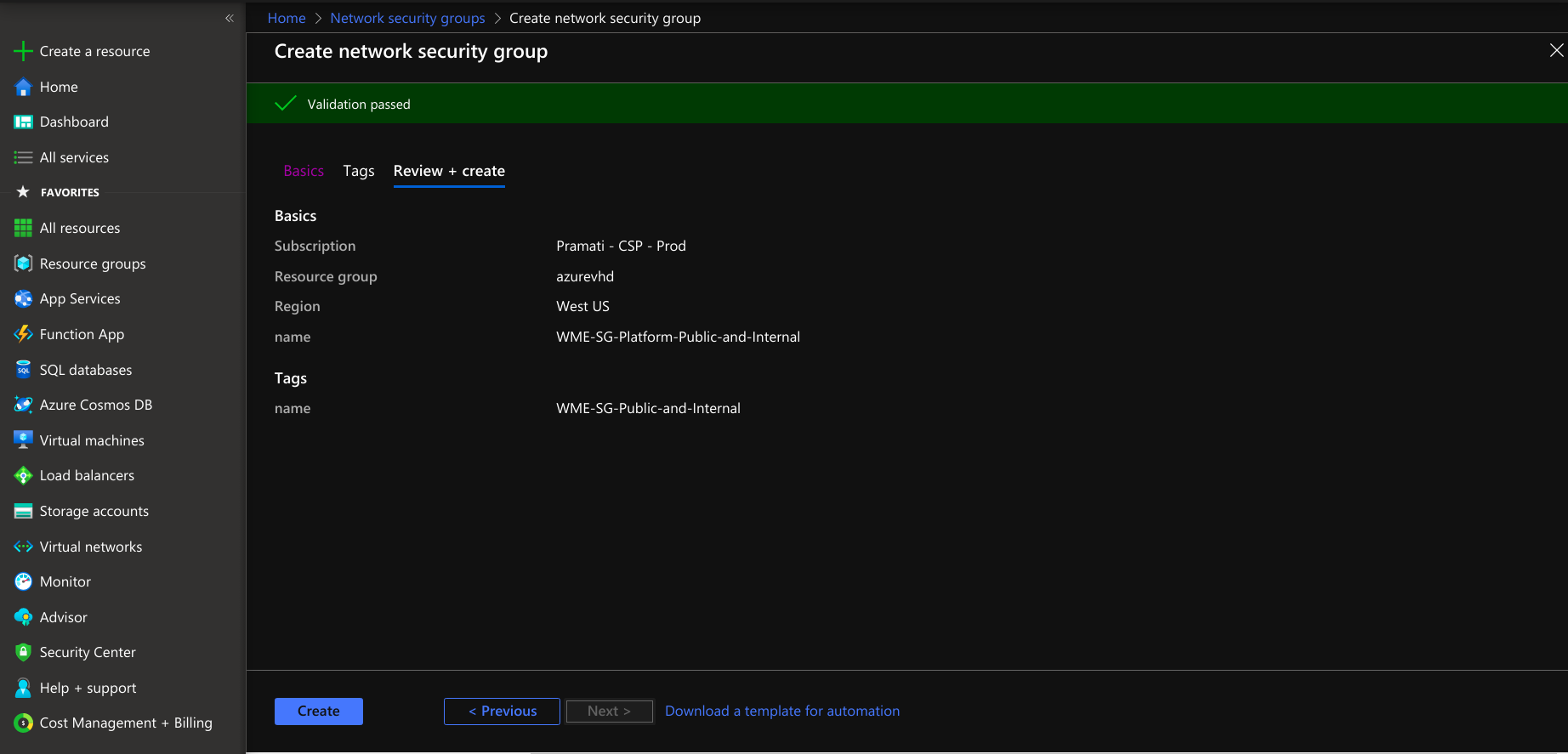Click the Resource groups cube icon

[x=23, y=264]
